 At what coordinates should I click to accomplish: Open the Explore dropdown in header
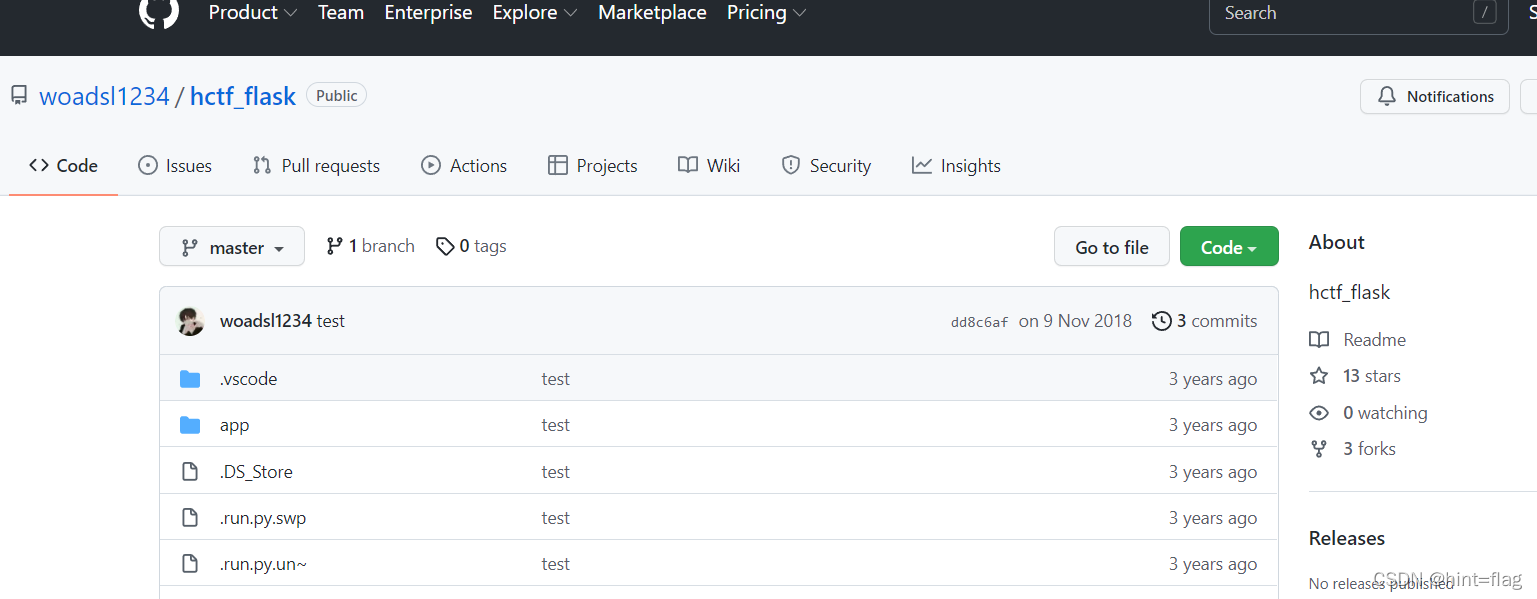coord(535,13)
